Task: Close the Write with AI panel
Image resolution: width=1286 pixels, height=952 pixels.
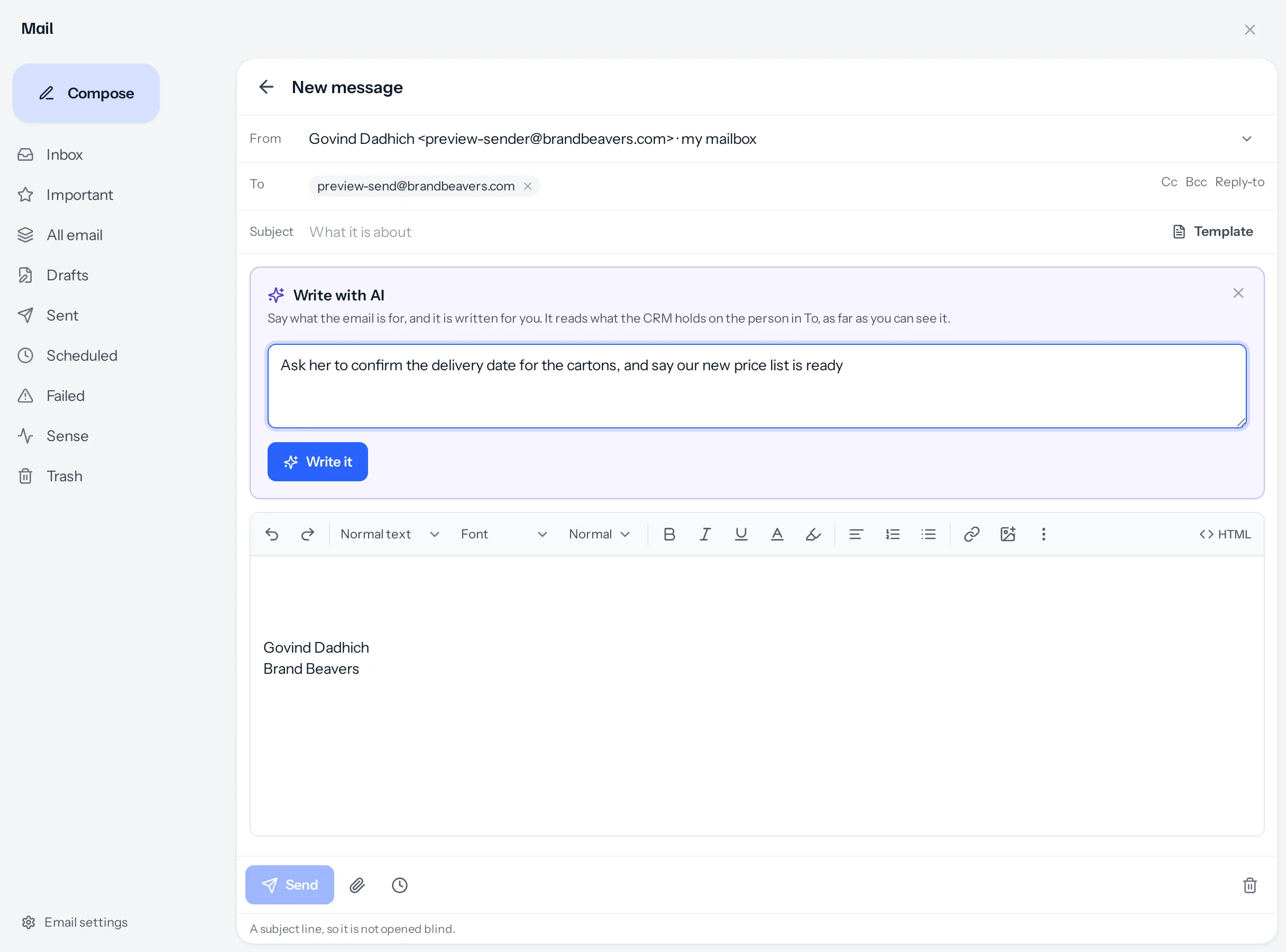Action: click(x=1238, y=294)
